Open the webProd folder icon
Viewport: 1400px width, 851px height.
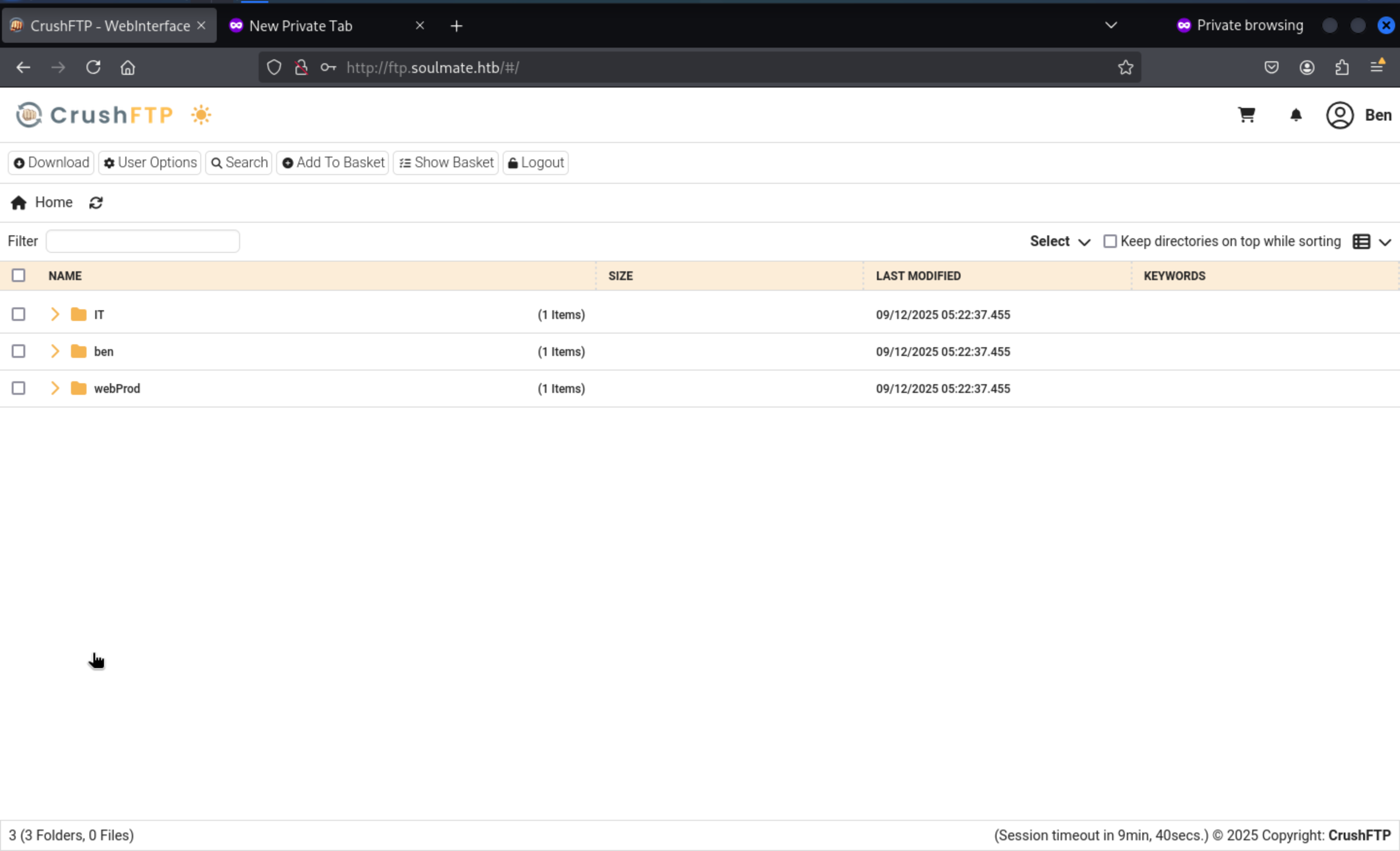78,388
